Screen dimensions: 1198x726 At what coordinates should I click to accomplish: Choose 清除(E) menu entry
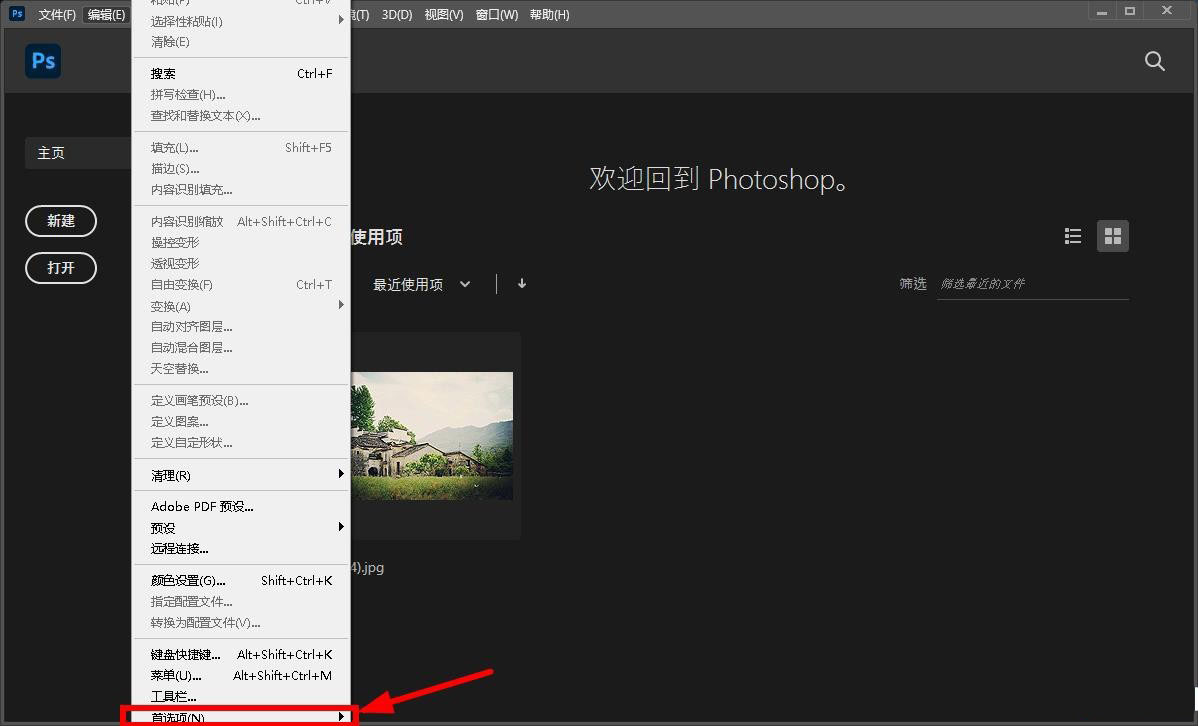click(x=241, y=42)
